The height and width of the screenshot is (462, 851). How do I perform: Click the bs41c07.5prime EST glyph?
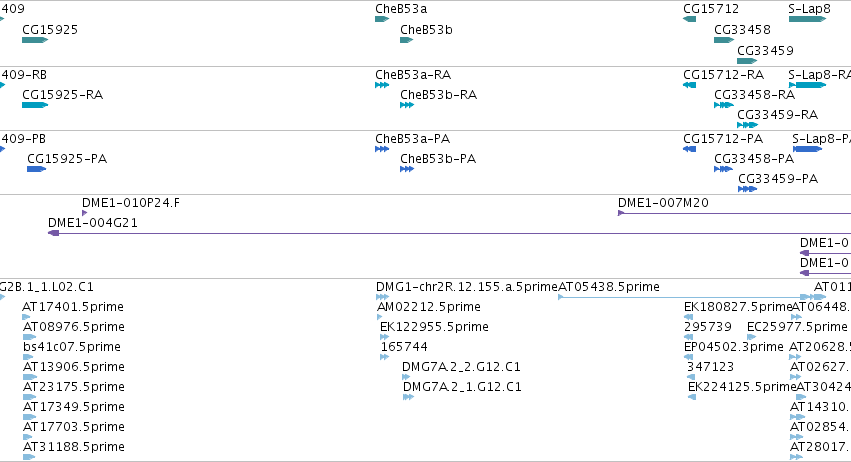coord(28,357)
